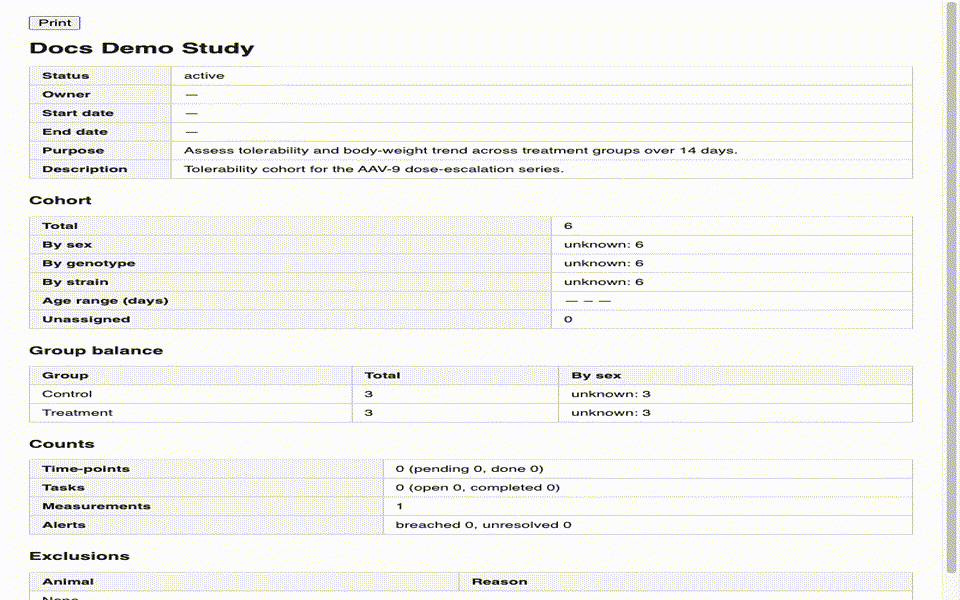Click the 'Measurements' row label
Viewport: 960px width, 600px height.
tap(96, 506)
